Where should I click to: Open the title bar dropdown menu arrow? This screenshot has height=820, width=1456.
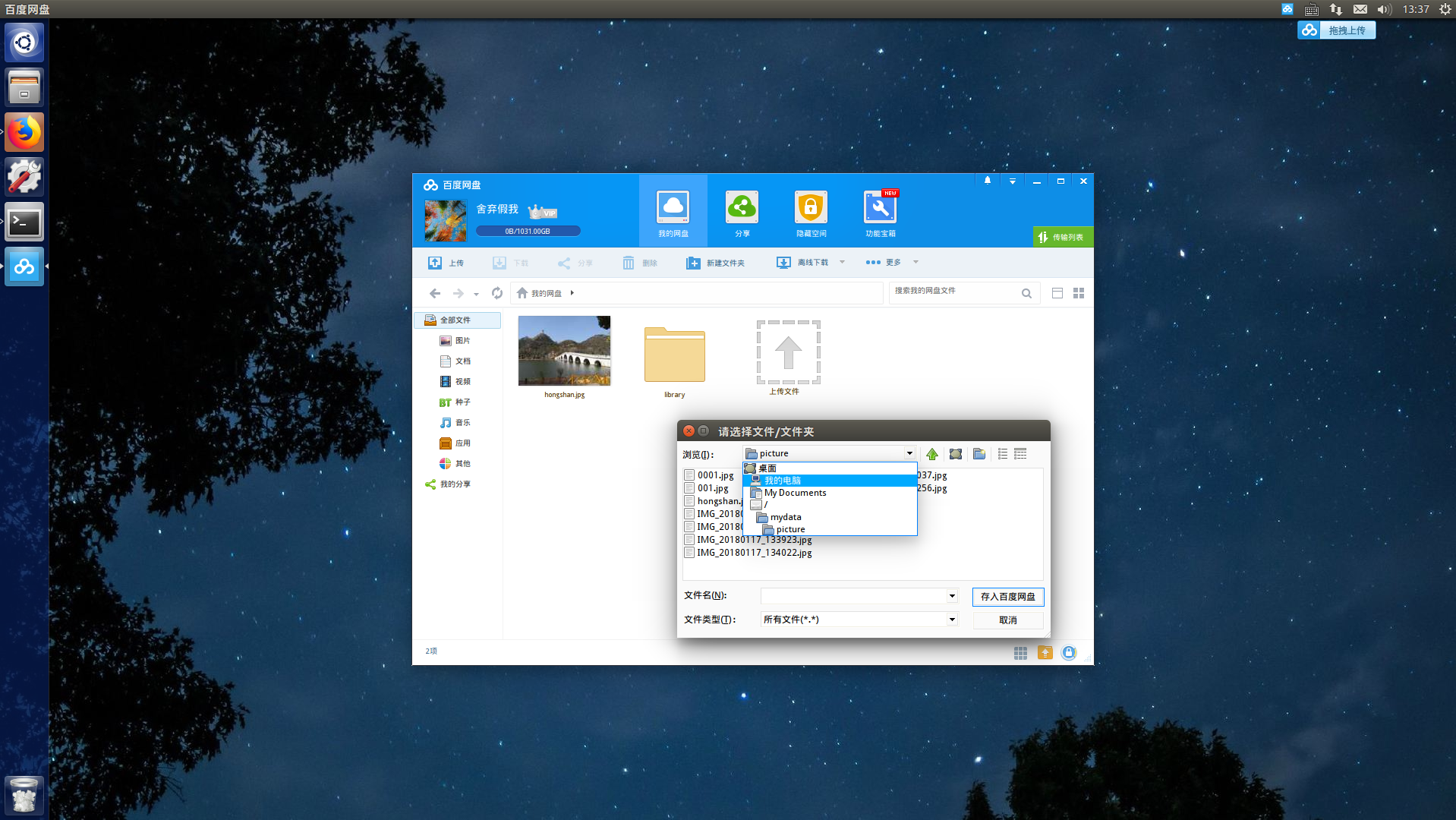pos(1012,181)
